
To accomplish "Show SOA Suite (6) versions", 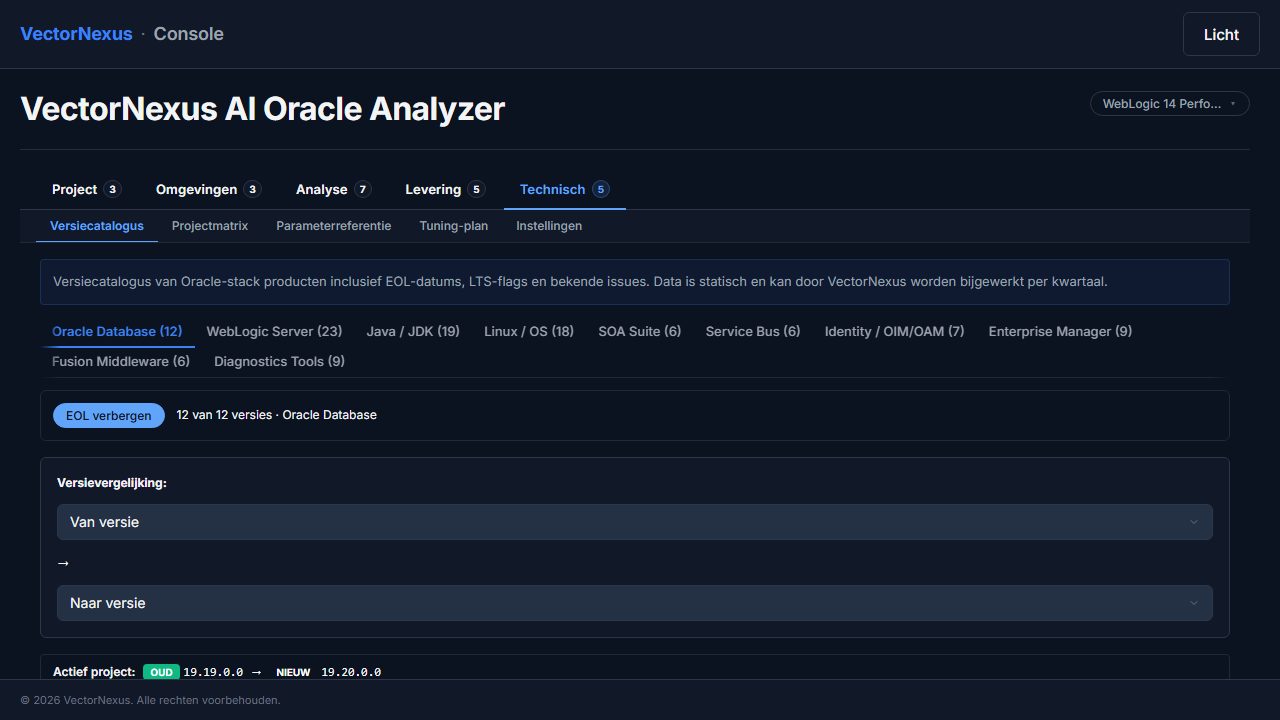I will (640, 331).
